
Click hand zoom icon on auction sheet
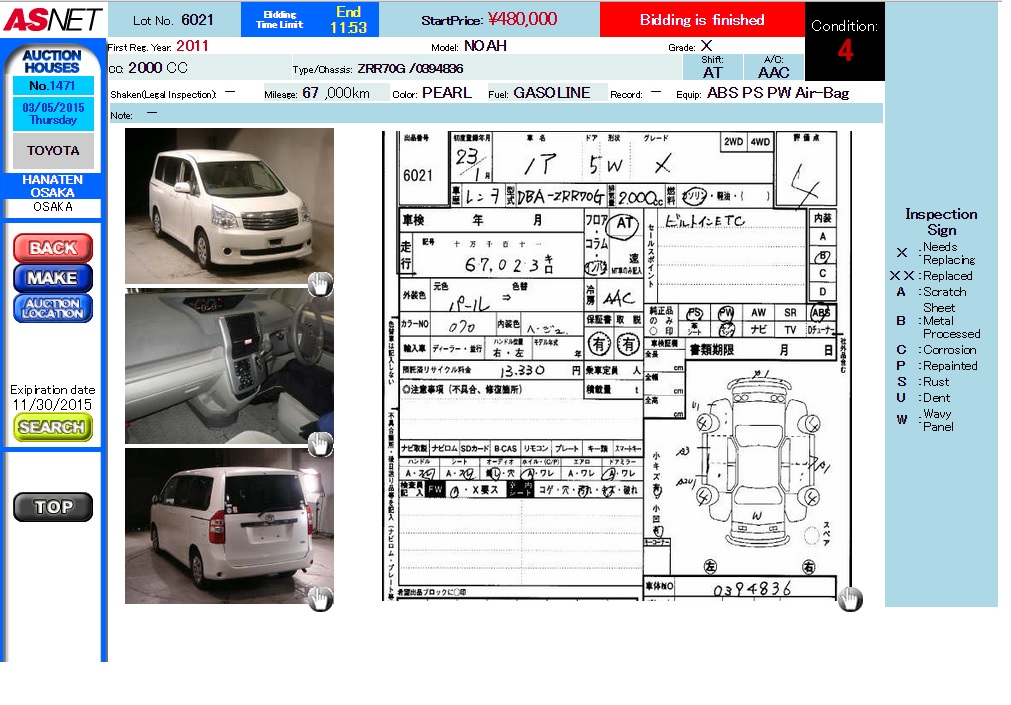(849, 598)
